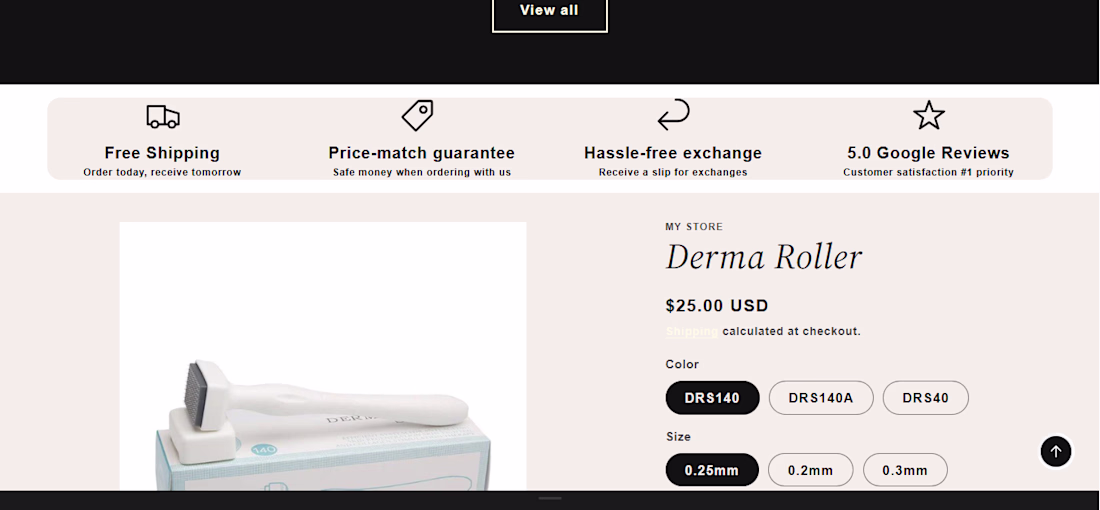Click the View all button

(549, 11)
